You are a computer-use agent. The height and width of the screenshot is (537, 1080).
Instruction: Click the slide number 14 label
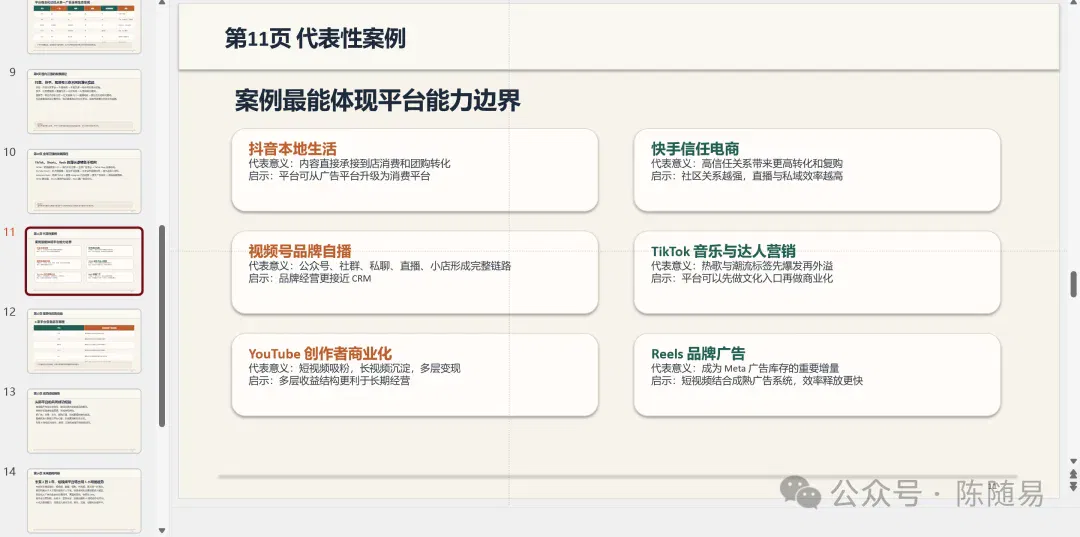click(x=10, y=472)
